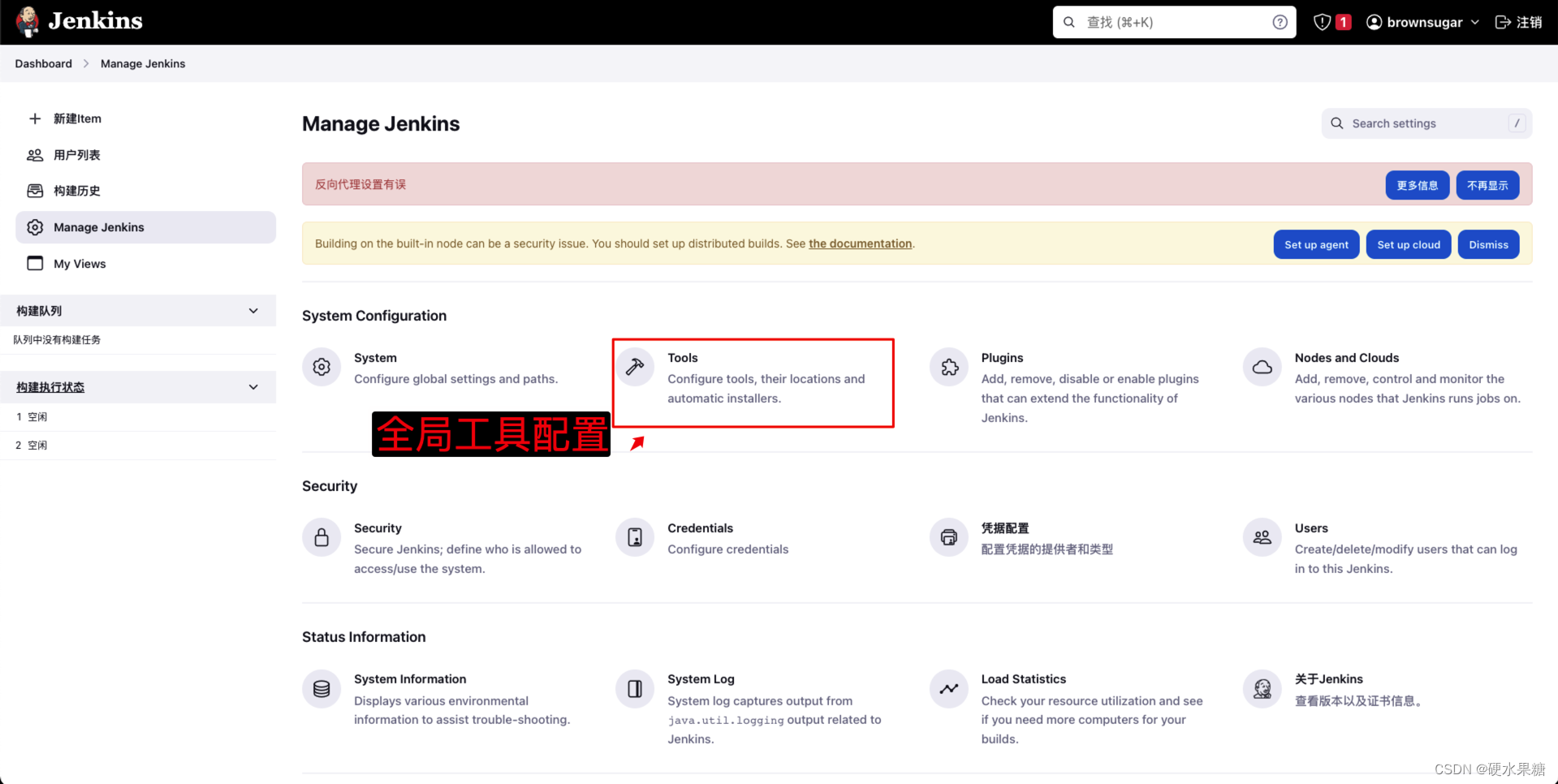Open the Nodes and Clouds title
This screenshot has width=1558, height=784.
[x=1347, y=358]
